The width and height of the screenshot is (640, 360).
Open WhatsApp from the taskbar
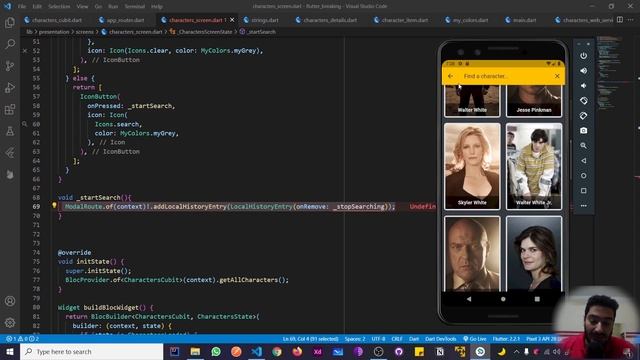pyautogui.click(x=216, y=351)
